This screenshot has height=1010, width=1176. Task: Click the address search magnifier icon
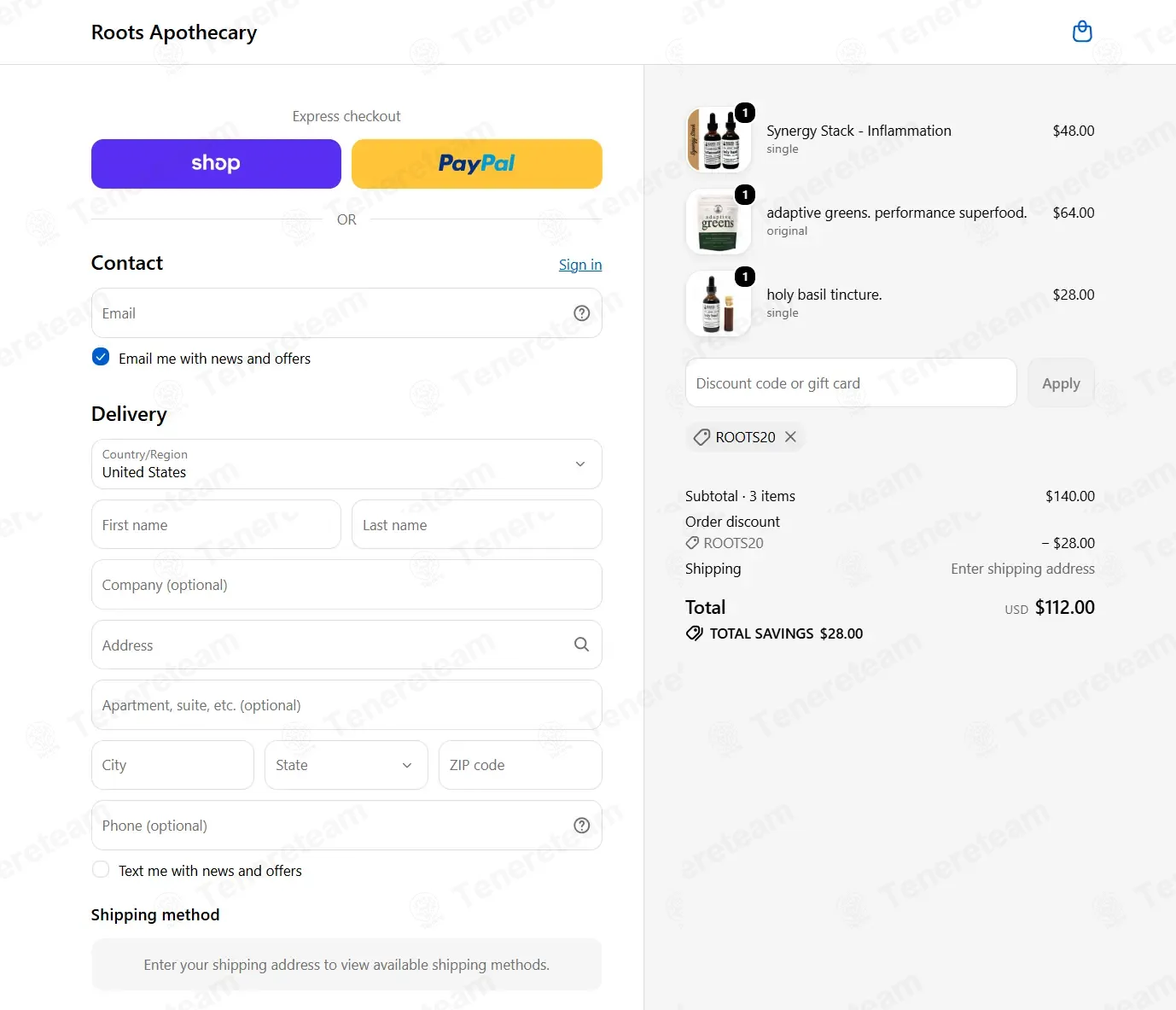click(582, 645)
